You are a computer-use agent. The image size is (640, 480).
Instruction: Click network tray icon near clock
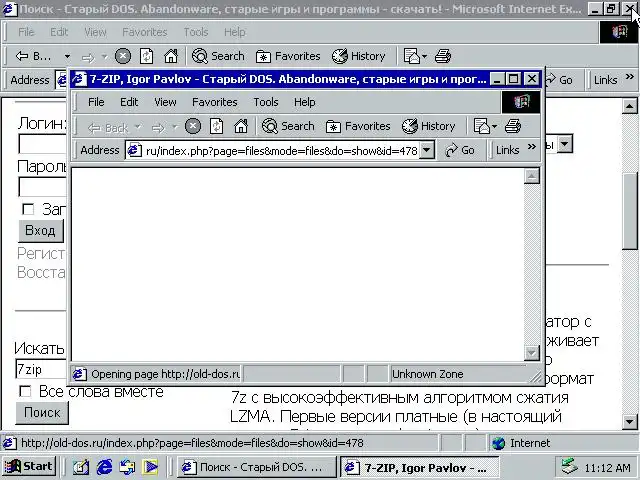tap(569, 467)
